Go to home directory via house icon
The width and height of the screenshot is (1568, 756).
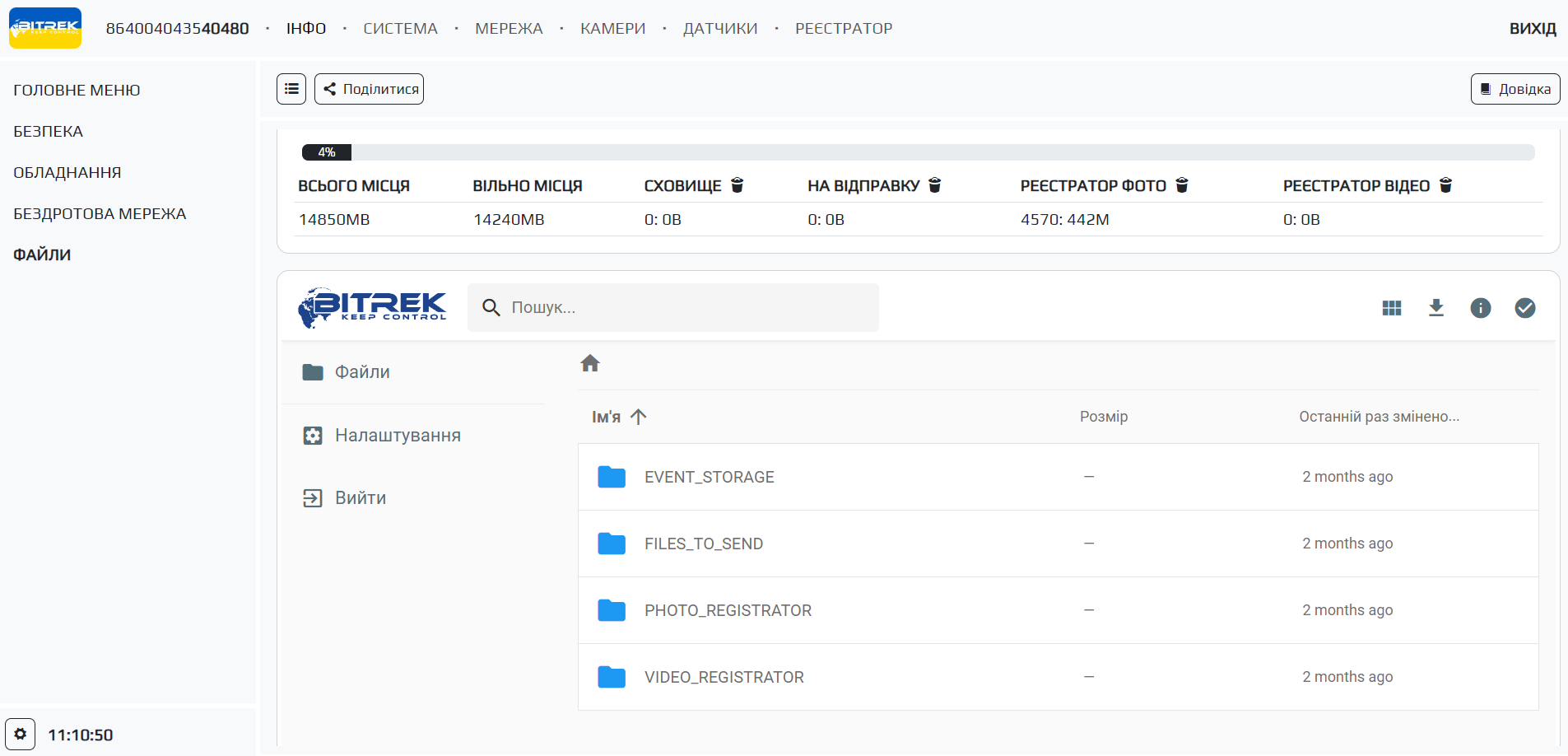(x=590, y=363)
